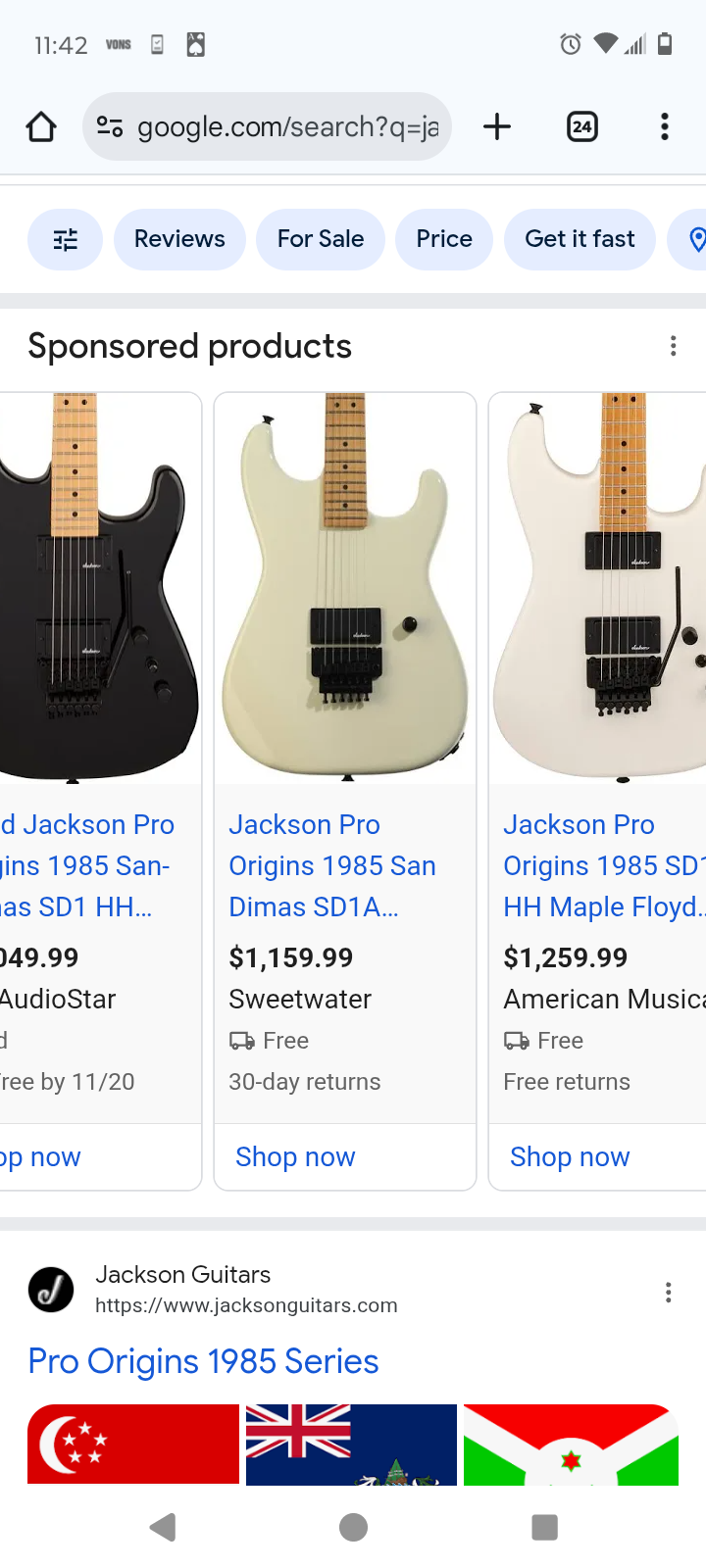Open the Pro Origins 1985 Series link
The height and width of the screenshot is (1568, 706).
pyautogui.click(x=203, y=1361)
